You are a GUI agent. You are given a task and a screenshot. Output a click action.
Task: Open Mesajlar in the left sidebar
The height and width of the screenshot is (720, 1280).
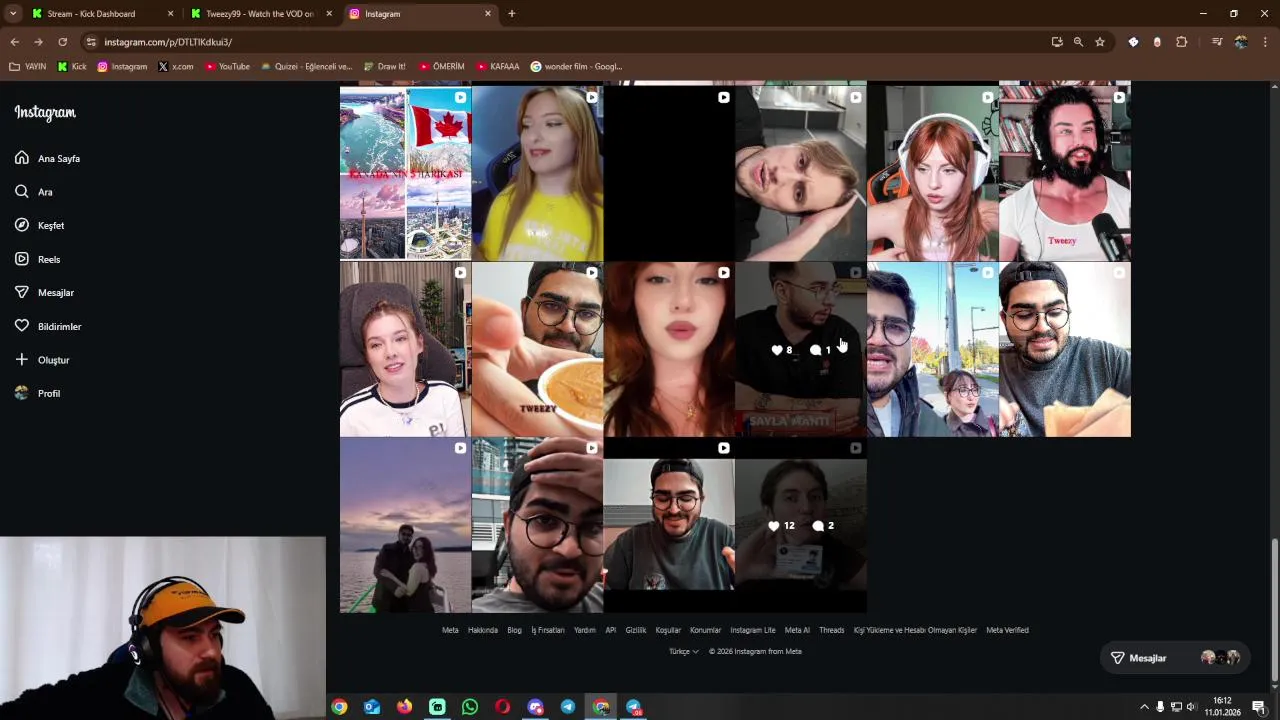(45, 292)
